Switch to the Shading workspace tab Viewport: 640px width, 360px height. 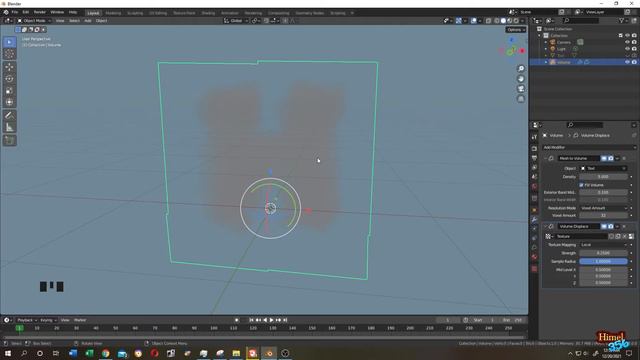(x=208, y=13)
